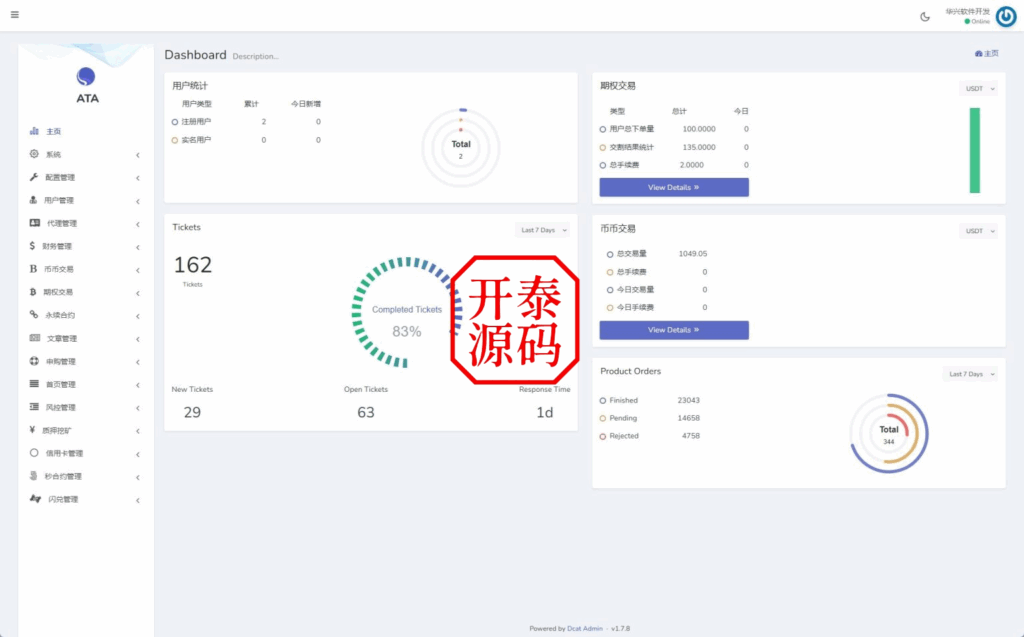Expand the 系统 menu chevron

click(138, 155)
